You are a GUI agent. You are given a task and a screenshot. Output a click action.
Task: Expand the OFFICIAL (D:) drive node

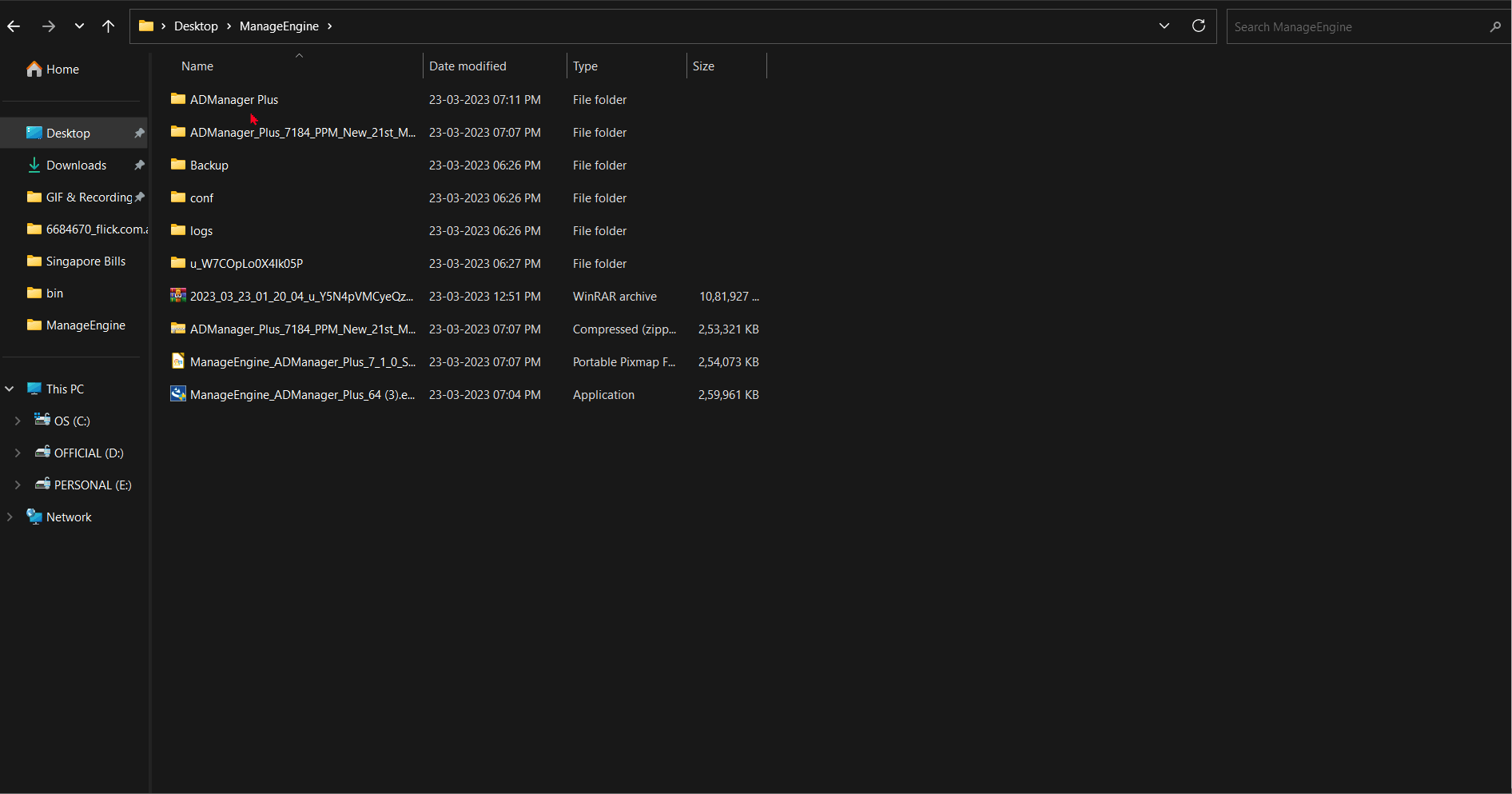(x=18, y=453)
